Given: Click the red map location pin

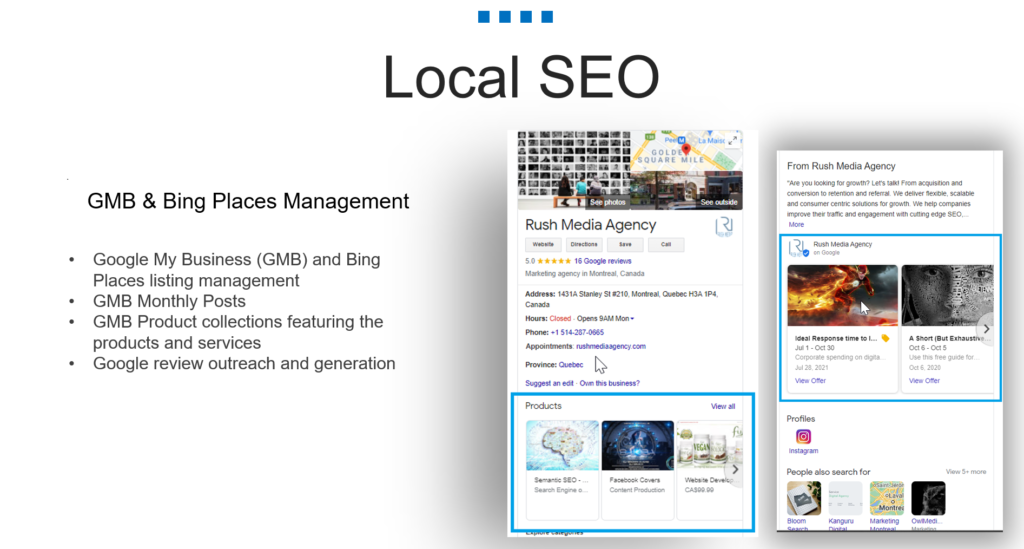Looking at the screenshot, I should coord(686,150).
